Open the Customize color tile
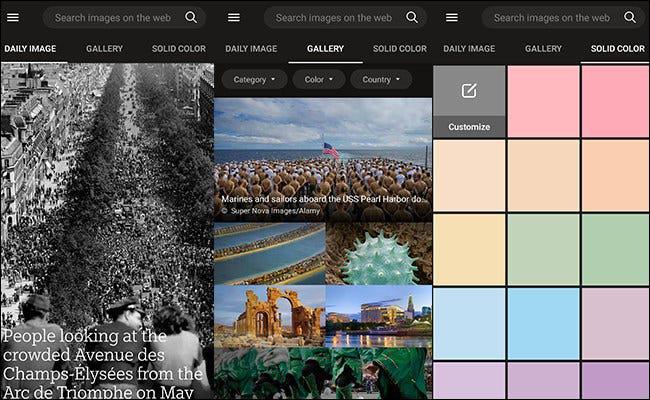Viewport: 650px width, 400px height. point(469,102)
